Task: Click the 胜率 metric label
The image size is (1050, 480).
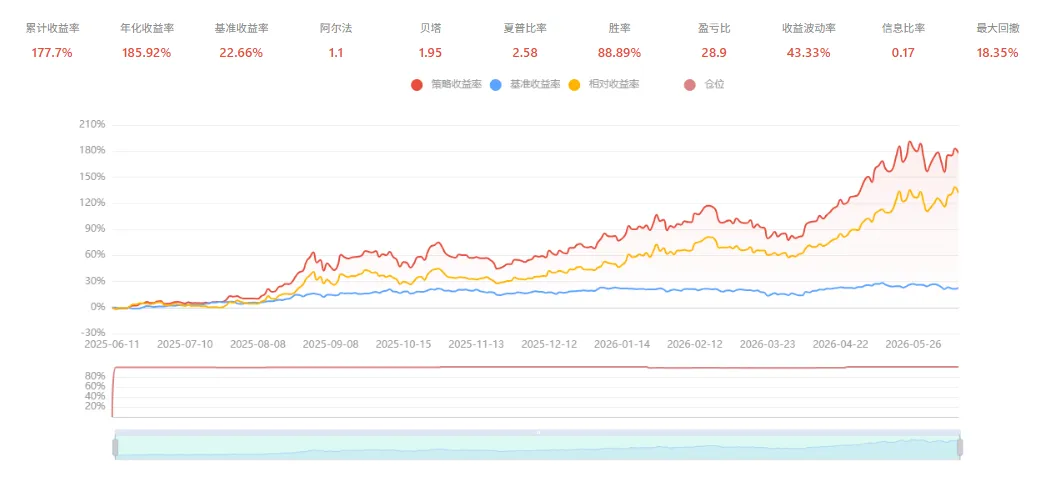Action: (619, 29)
